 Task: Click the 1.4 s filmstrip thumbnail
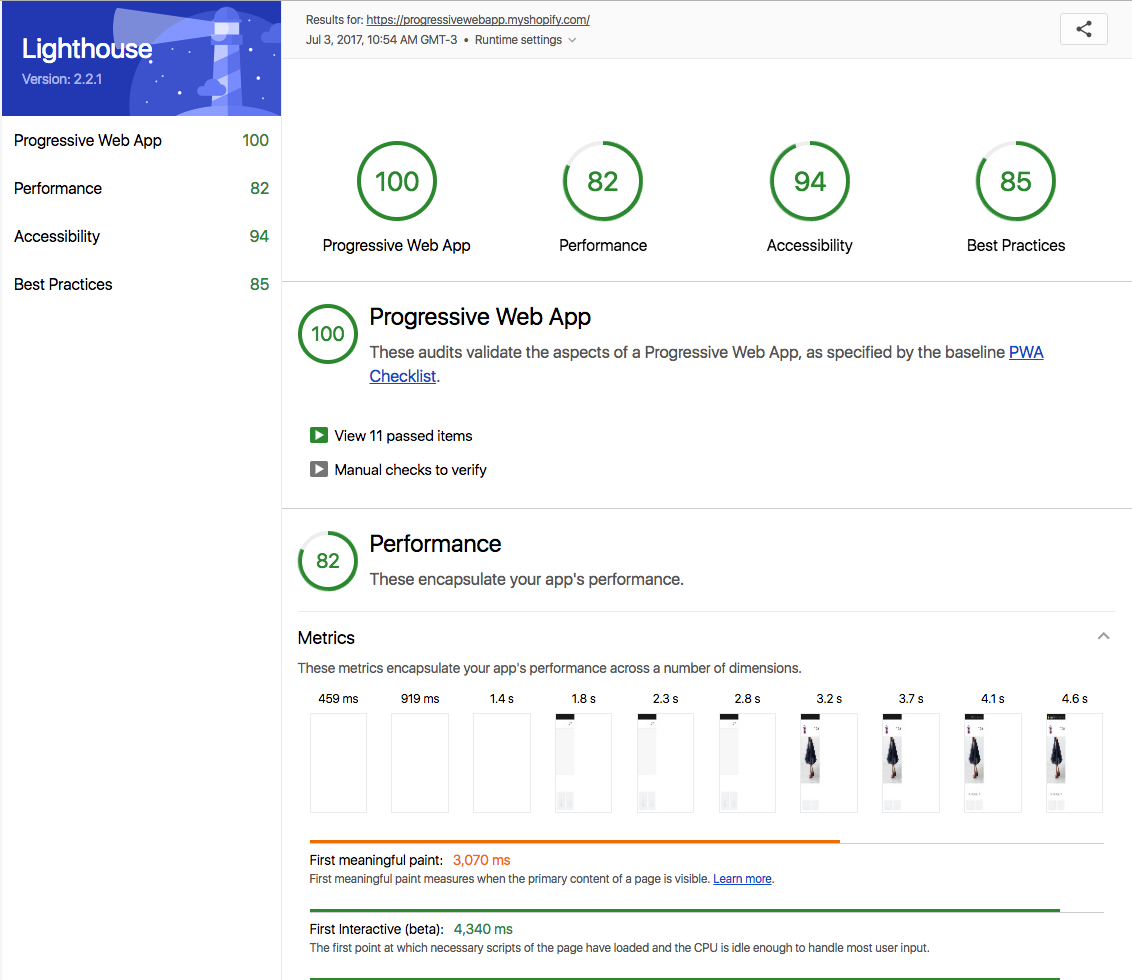point(502,763)
